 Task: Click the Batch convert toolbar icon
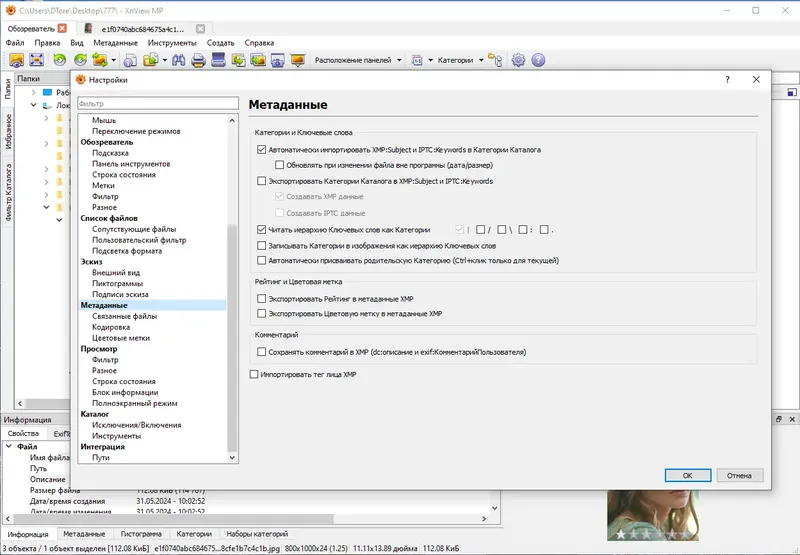pyautogui.click(x=238, y=60)
